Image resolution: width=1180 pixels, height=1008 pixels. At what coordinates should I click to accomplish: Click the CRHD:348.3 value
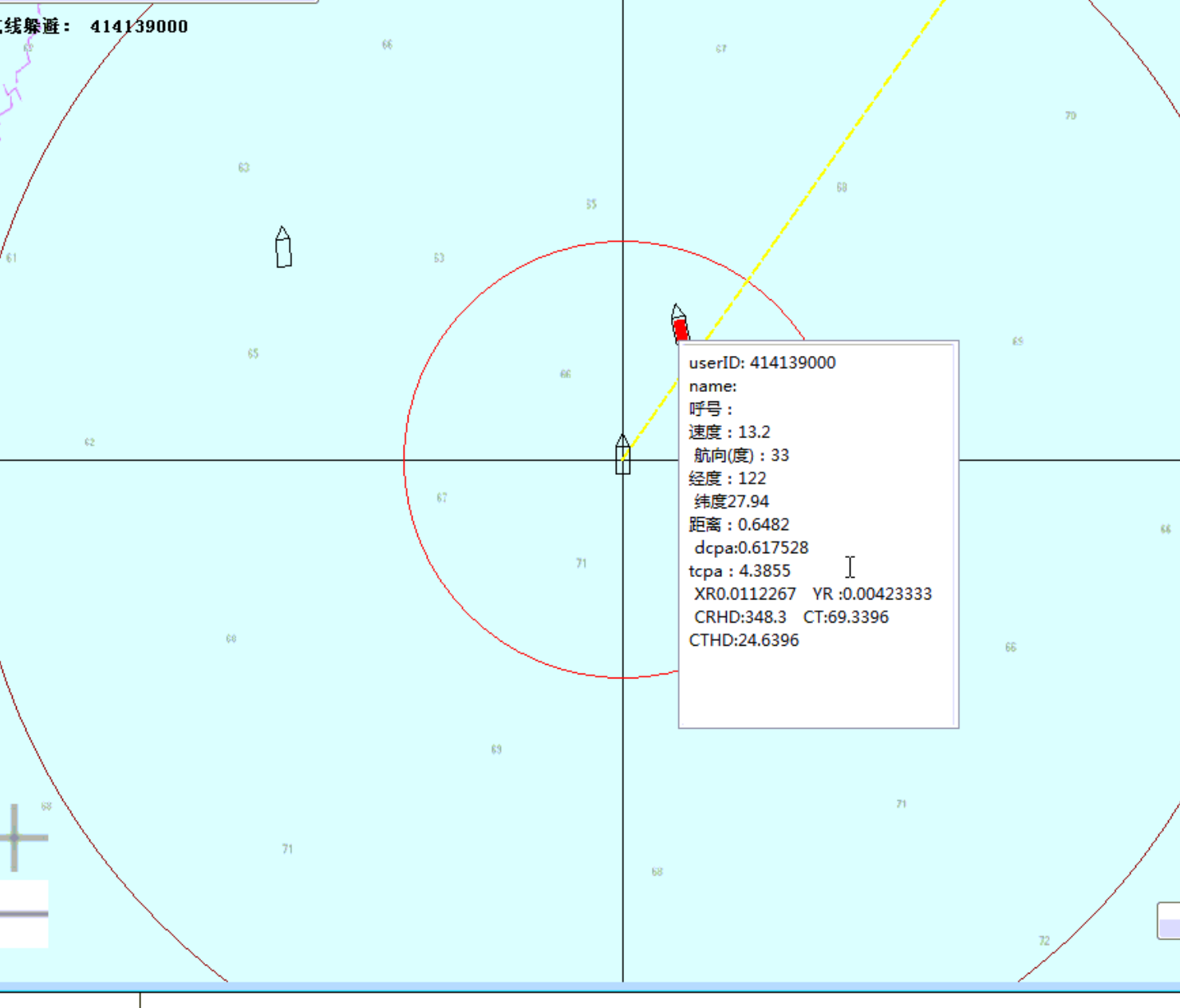click(740, 618)
